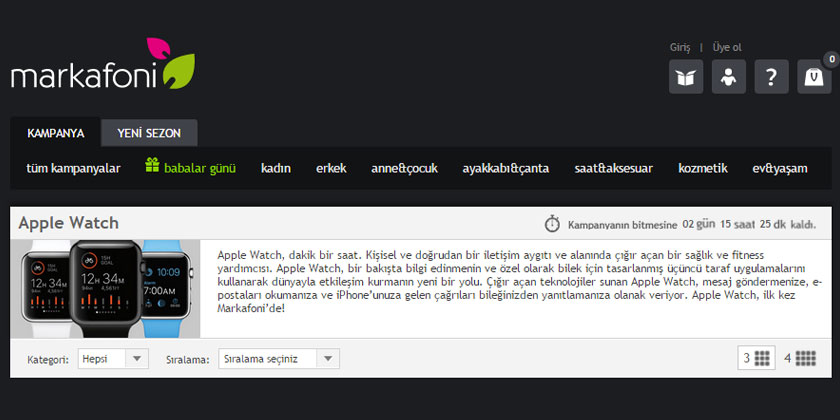Select saat&aksesuar menu item

tap(613, 168)
